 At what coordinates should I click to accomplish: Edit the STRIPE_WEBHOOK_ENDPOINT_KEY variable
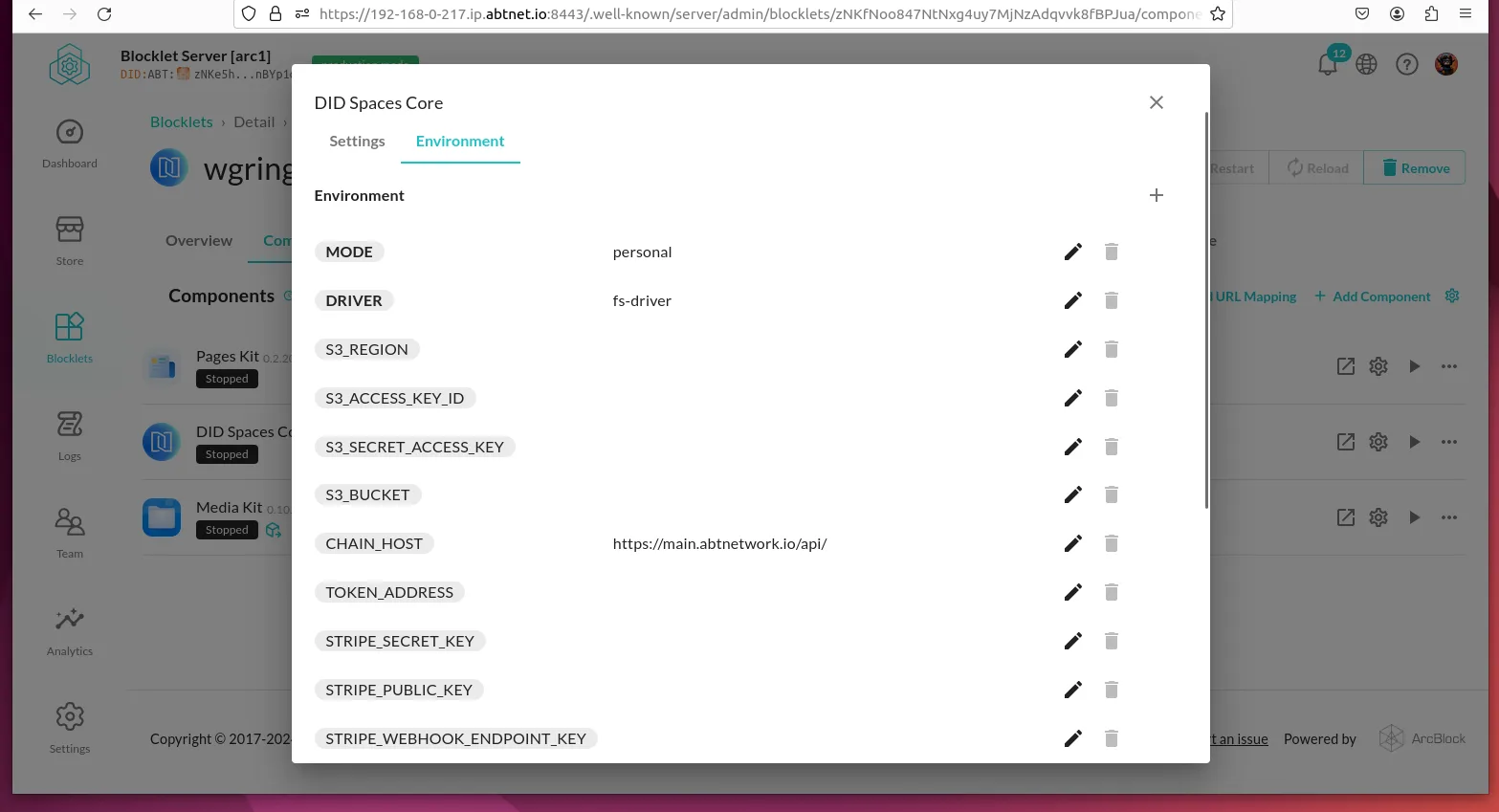(1073, 738)
